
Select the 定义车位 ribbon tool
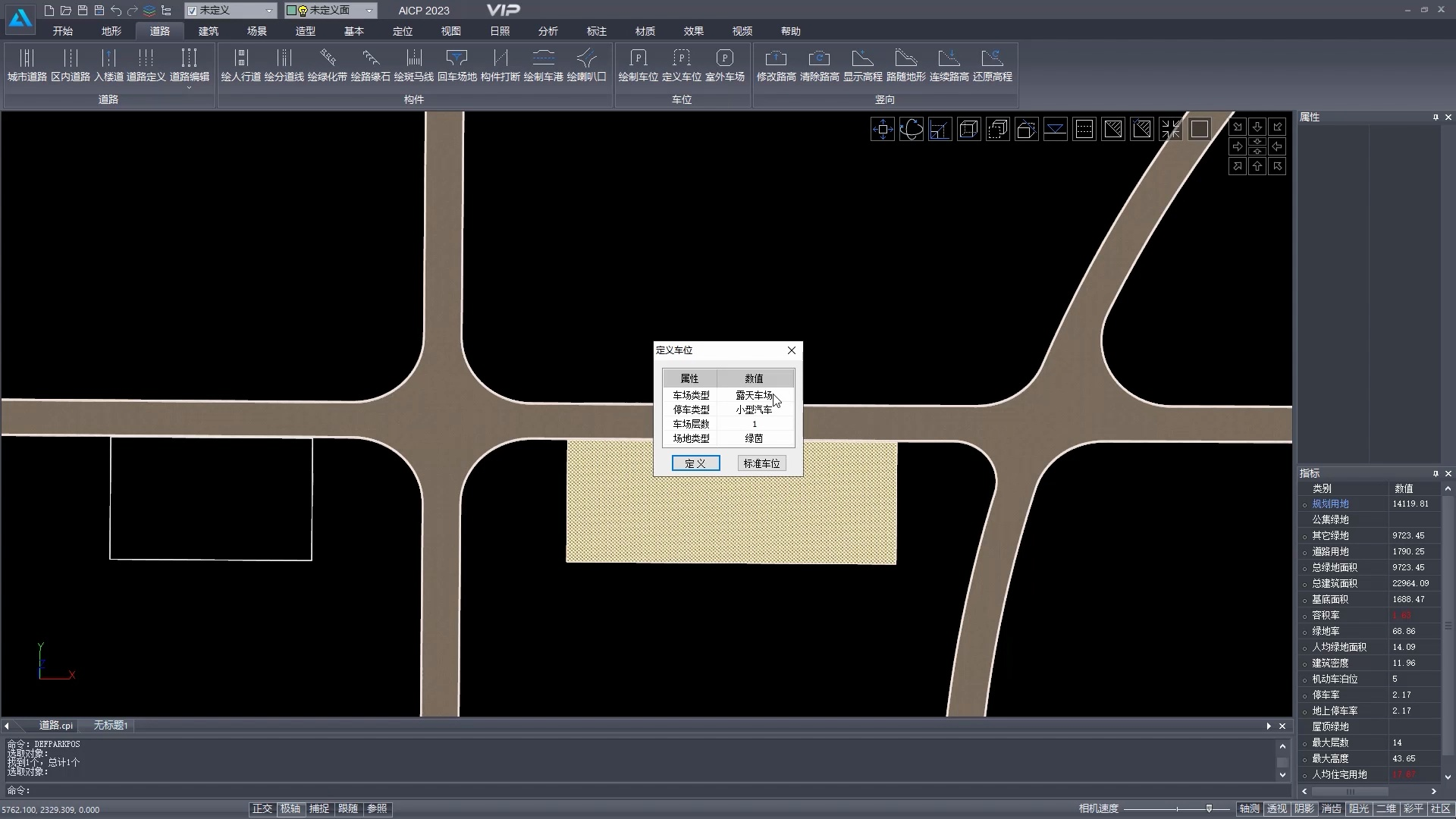682,65
